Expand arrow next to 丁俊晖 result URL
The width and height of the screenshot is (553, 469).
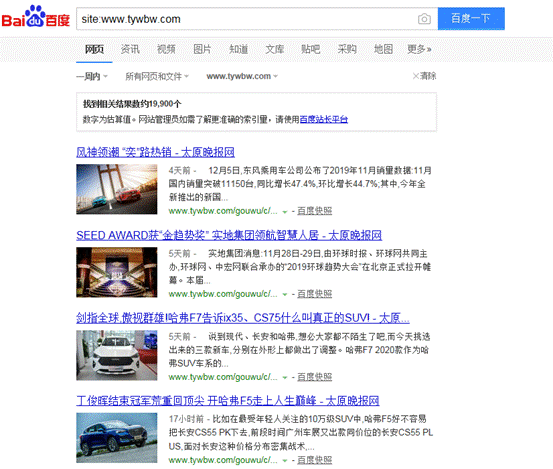(285, 461)
